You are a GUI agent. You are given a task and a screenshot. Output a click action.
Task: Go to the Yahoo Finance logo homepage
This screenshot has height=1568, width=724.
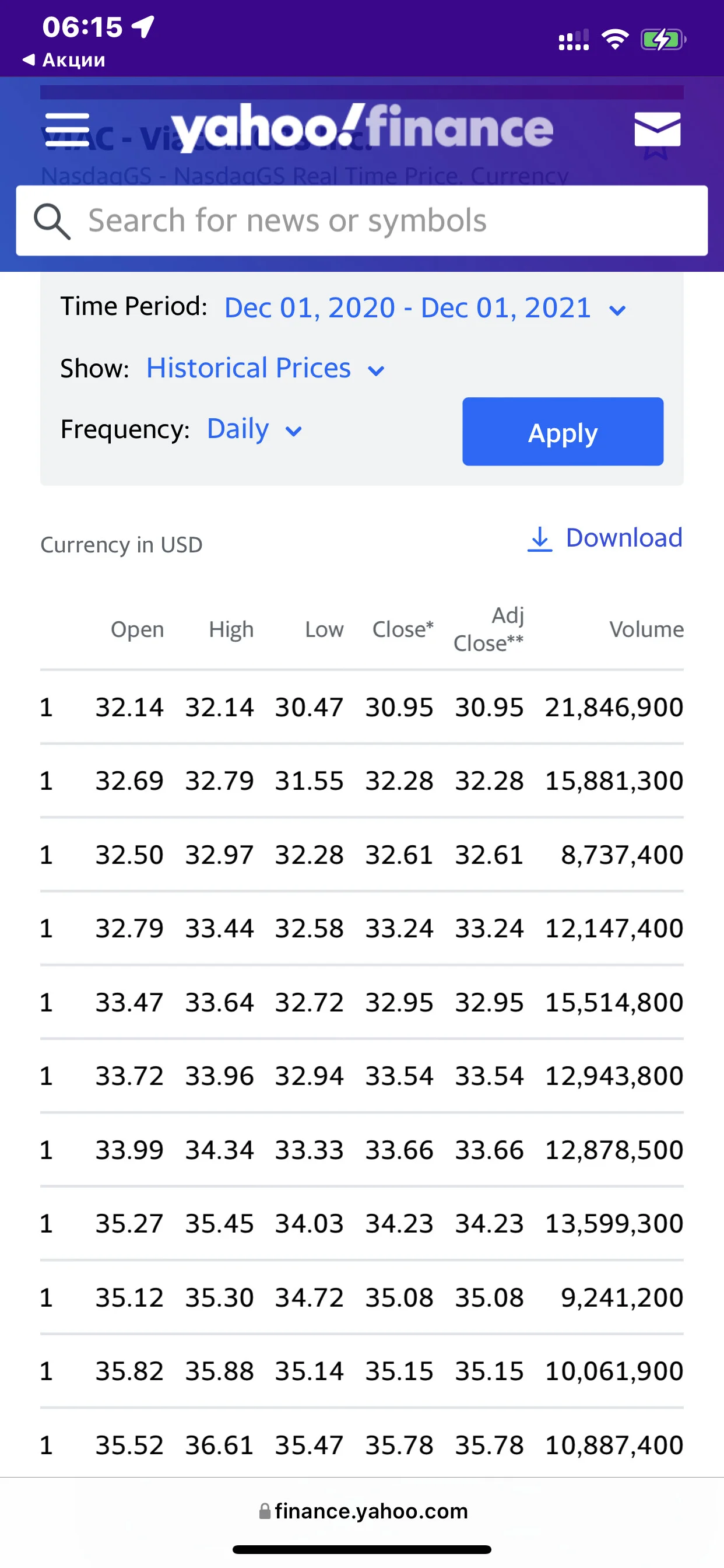362,128
